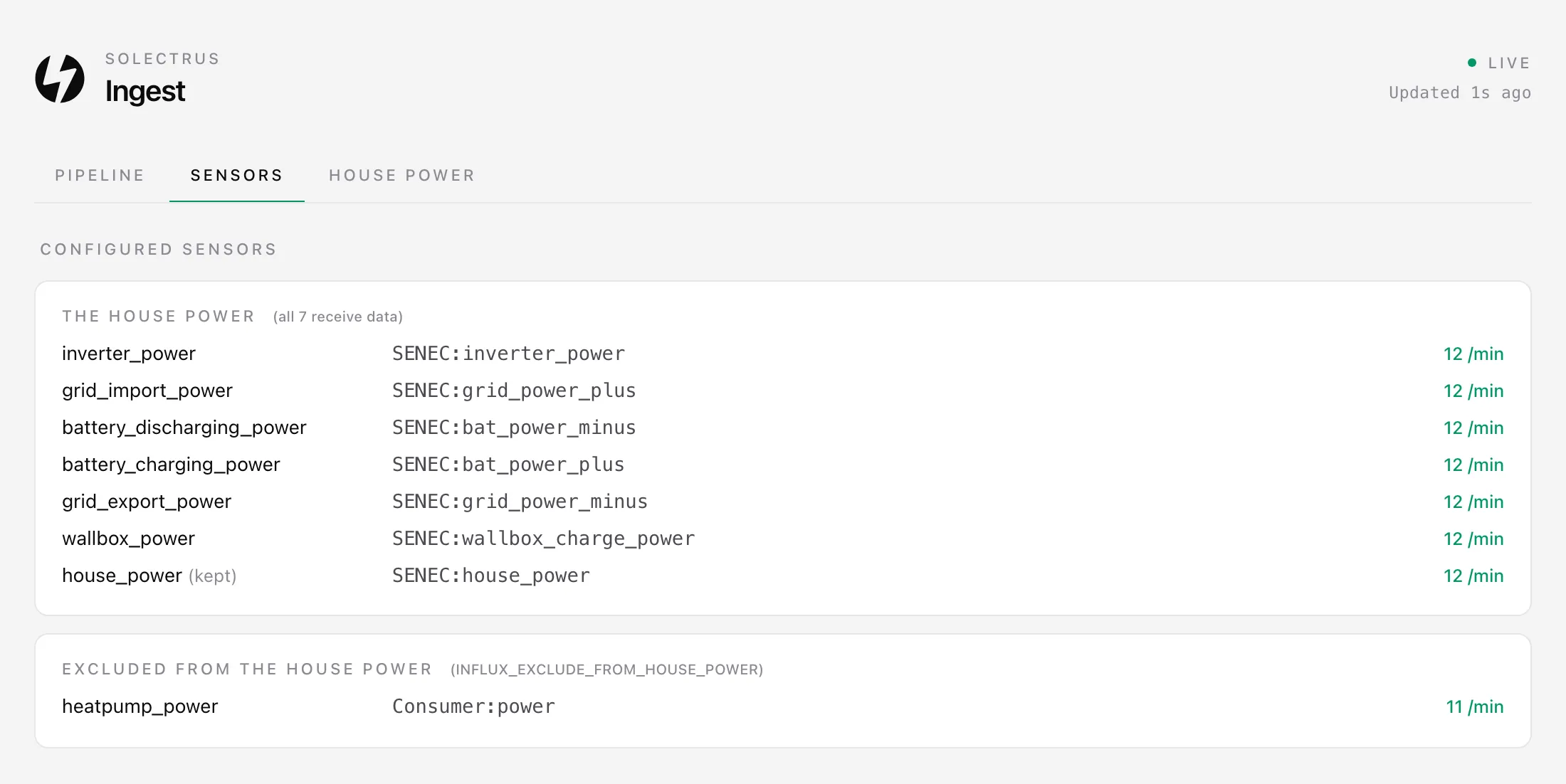
Task: Select the heatpump_power sensor name
Action: click(140, 706)
